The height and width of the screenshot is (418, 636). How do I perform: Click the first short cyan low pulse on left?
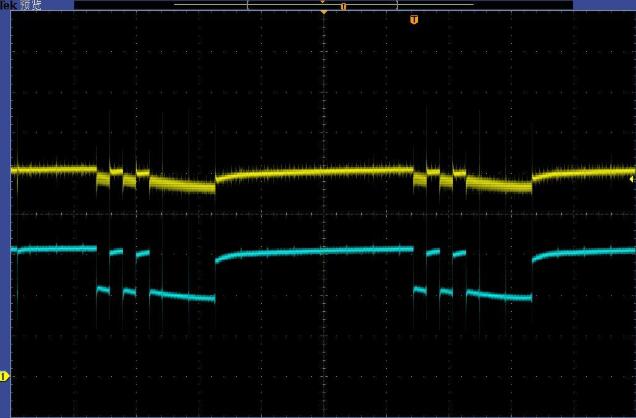tap(103, 289)
